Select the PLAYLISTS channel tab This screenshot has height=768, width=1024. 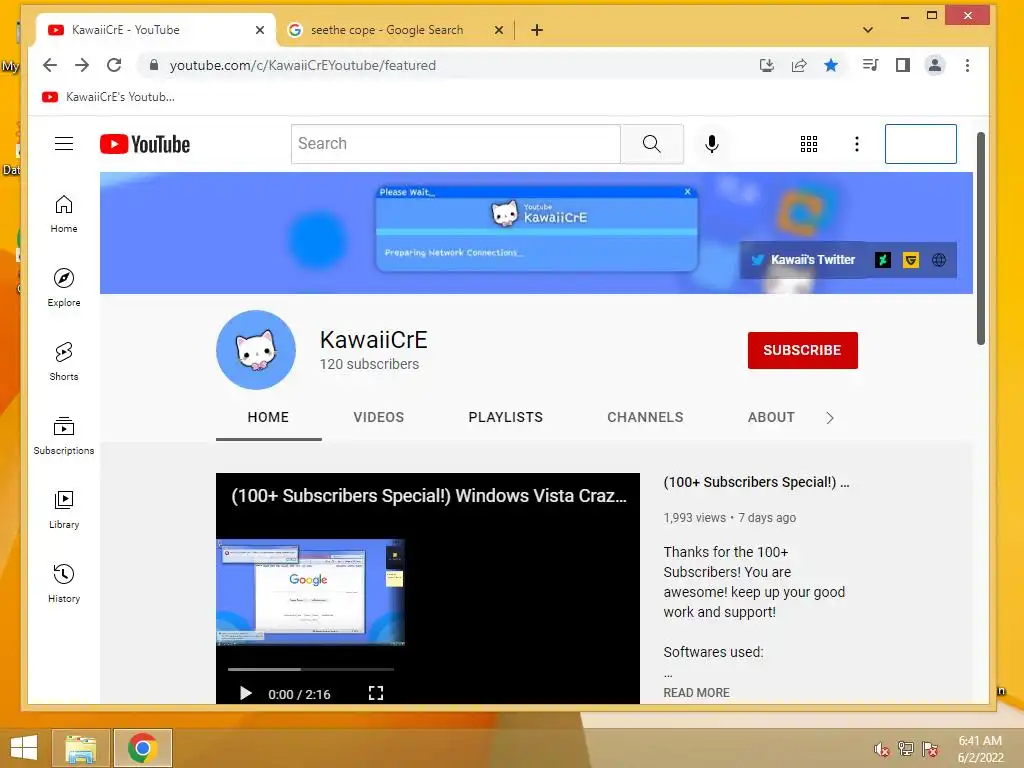pos(505,417)
